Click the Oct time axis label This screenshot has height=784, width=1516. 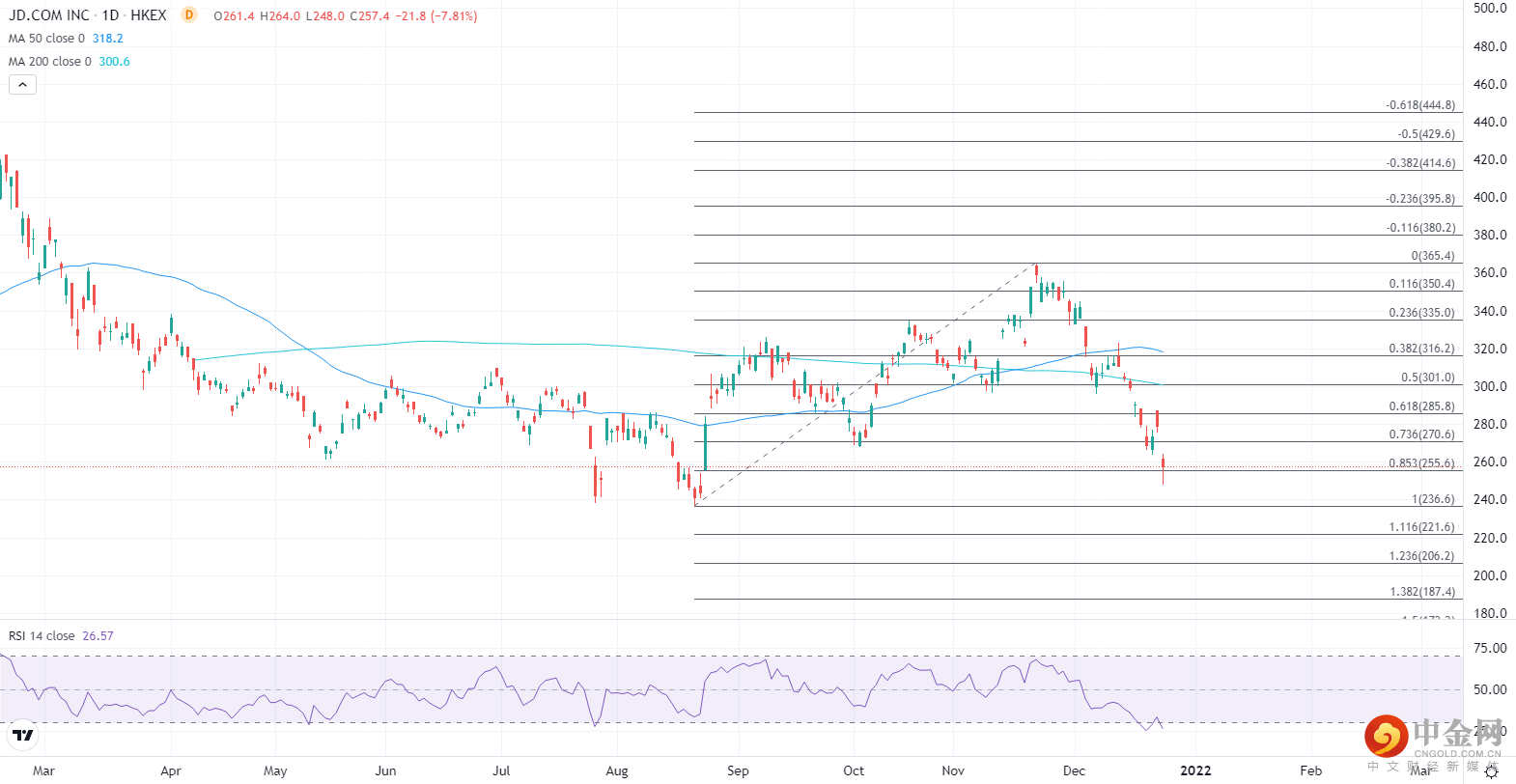pos(854,770)
